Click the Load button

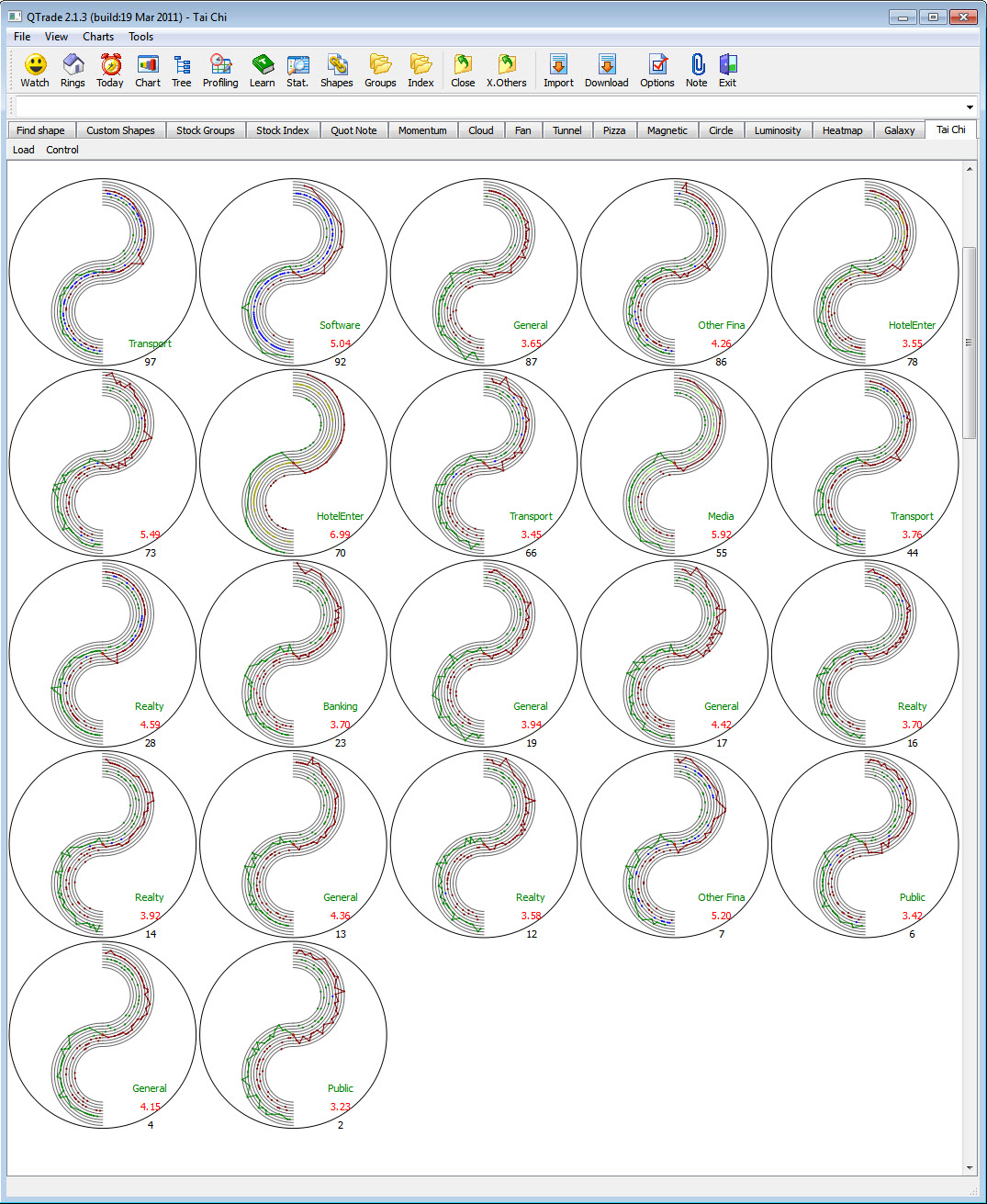[22, 149]
